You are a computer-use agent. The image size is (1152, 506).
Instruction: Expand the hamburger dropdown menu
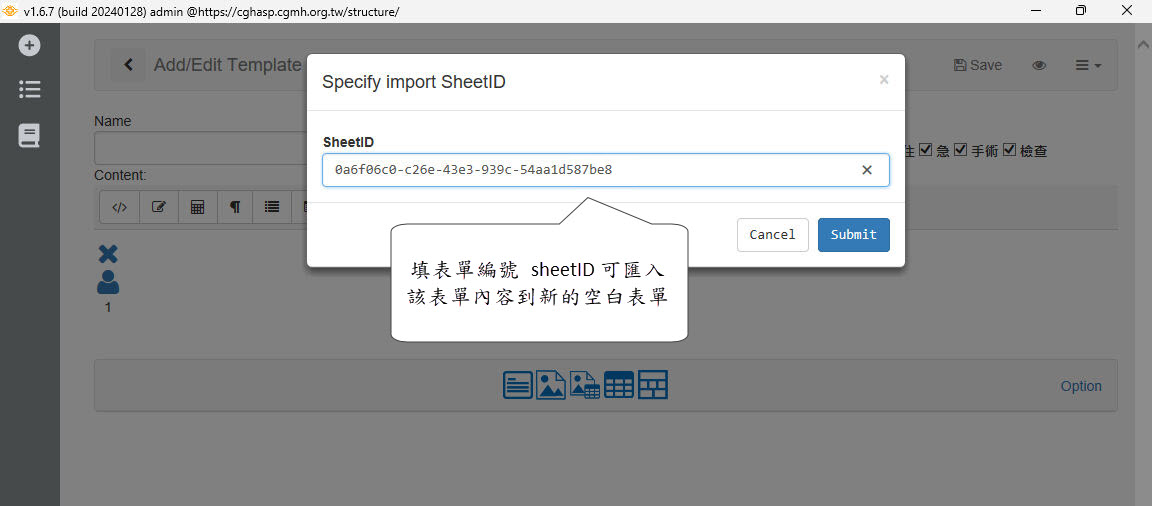coord(1088,65)
